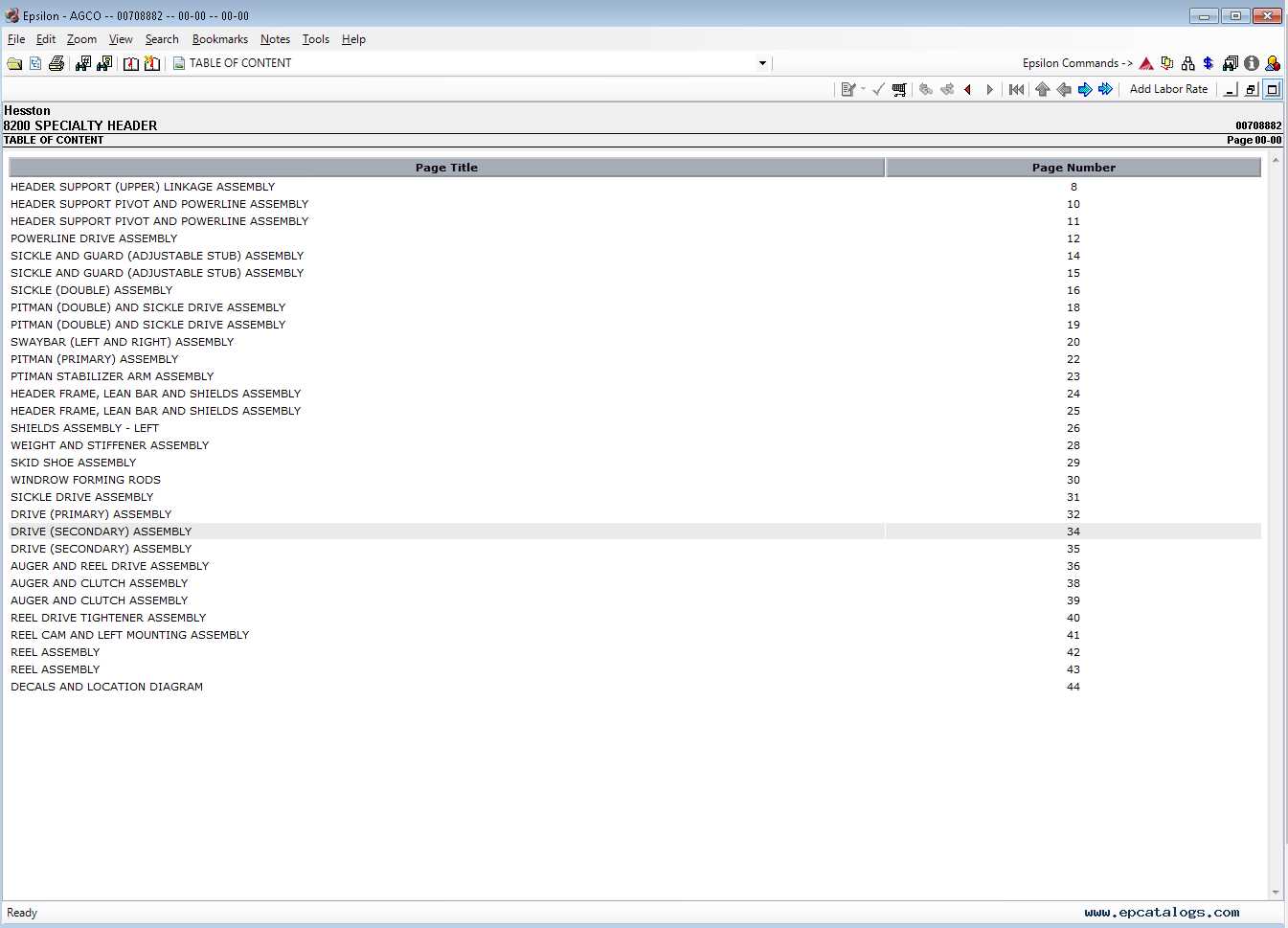The image size is (1288, 928).
Task: Select WINDROW FORMING RODS row
Action: point(635,480)
